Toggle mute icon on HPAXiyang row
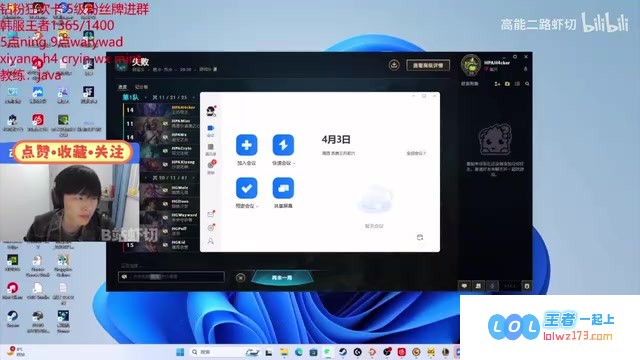This screenshot has height=360, width=640. (165, 164)
